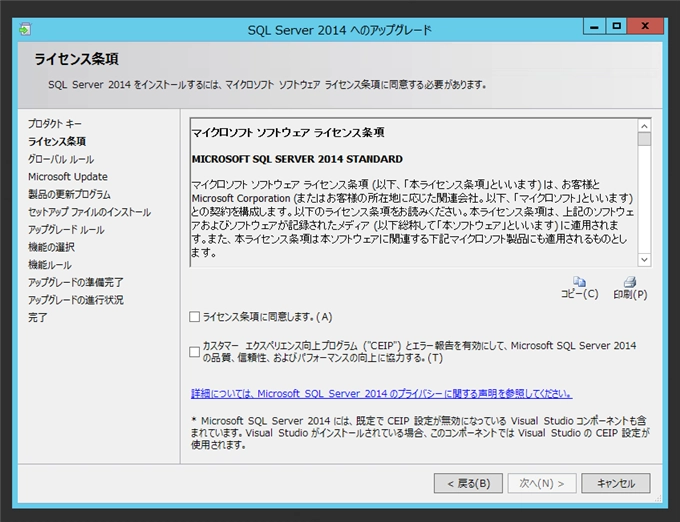The height and width of the screenshot is (522, 680).
Task: Select アップグレードの準備完了 step in sidebar
Action: [76, 283]
